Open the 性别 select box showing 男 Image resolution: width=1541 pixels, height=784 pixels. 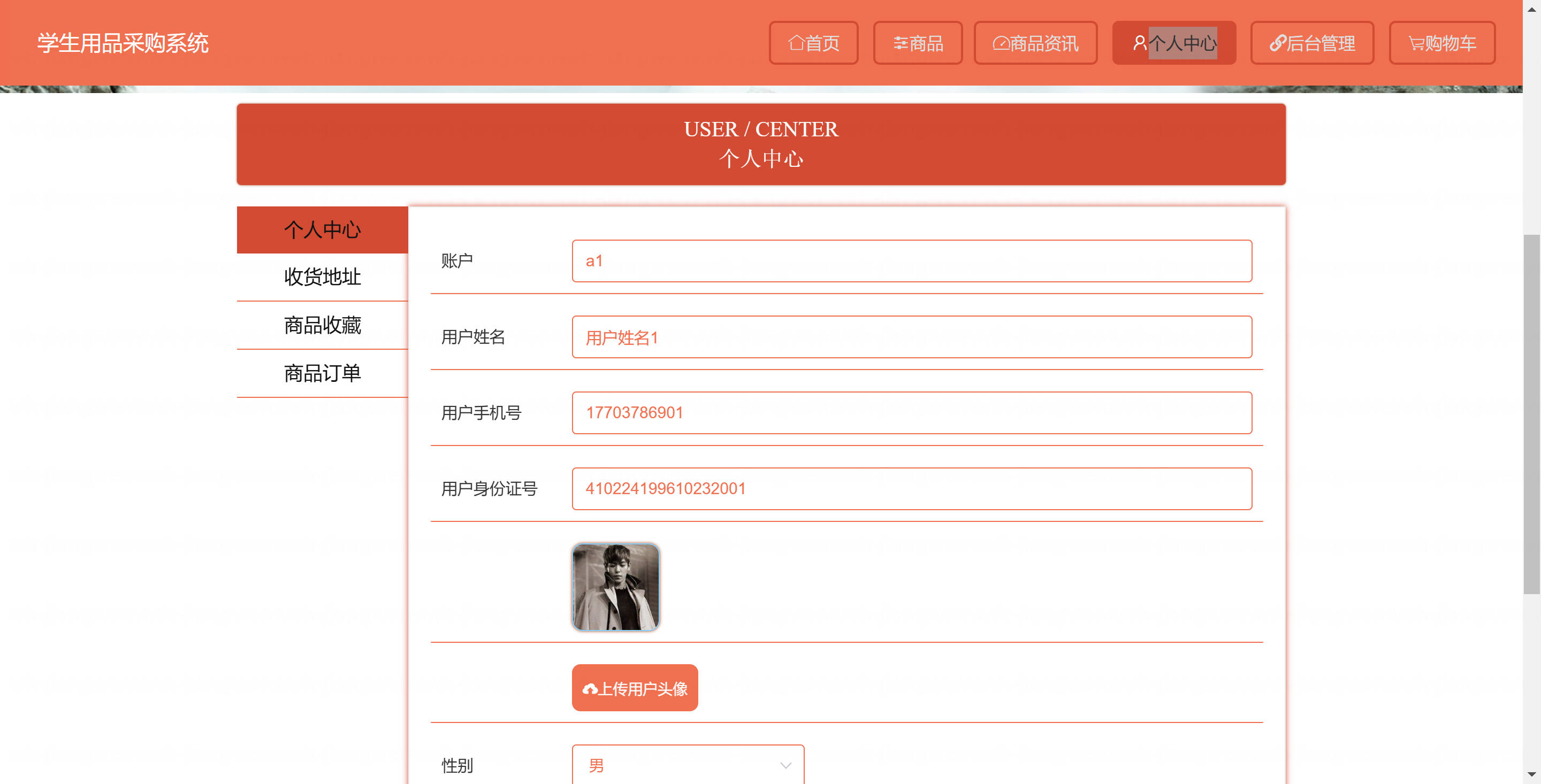[x=688, y=765]
